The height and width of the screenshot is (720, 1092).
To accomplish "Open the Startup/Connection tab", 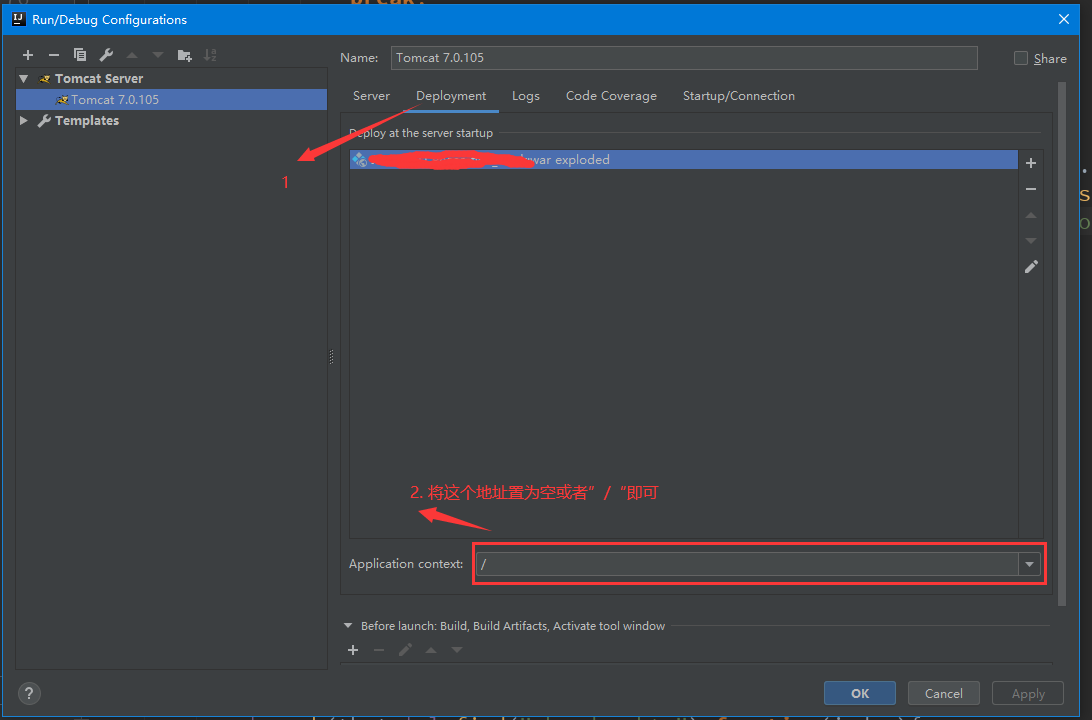I will click(x=739, y=96).
